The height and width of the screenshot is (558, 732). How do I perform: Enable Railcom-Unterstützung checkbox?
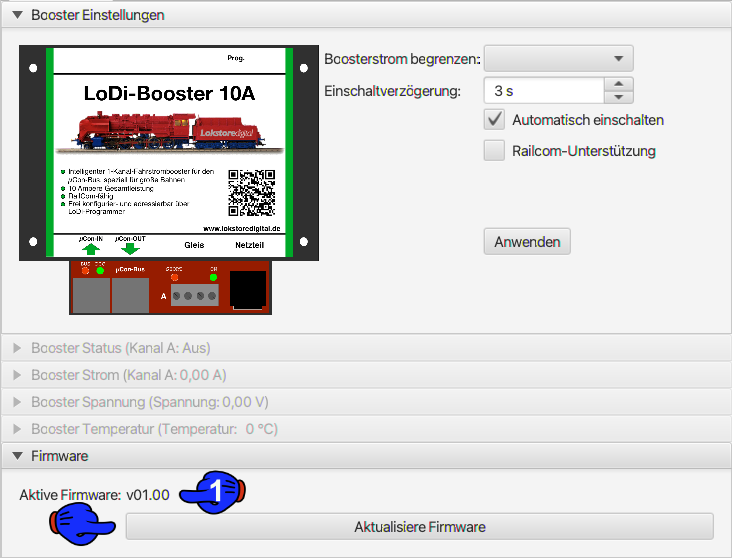coord(494,150)
